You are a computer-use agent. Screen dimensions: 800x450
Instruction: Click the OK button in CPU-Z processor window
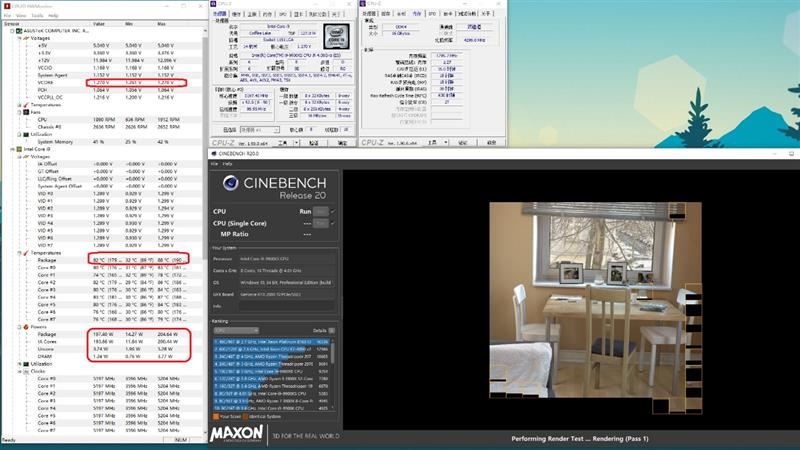click(x=341, y=143)
